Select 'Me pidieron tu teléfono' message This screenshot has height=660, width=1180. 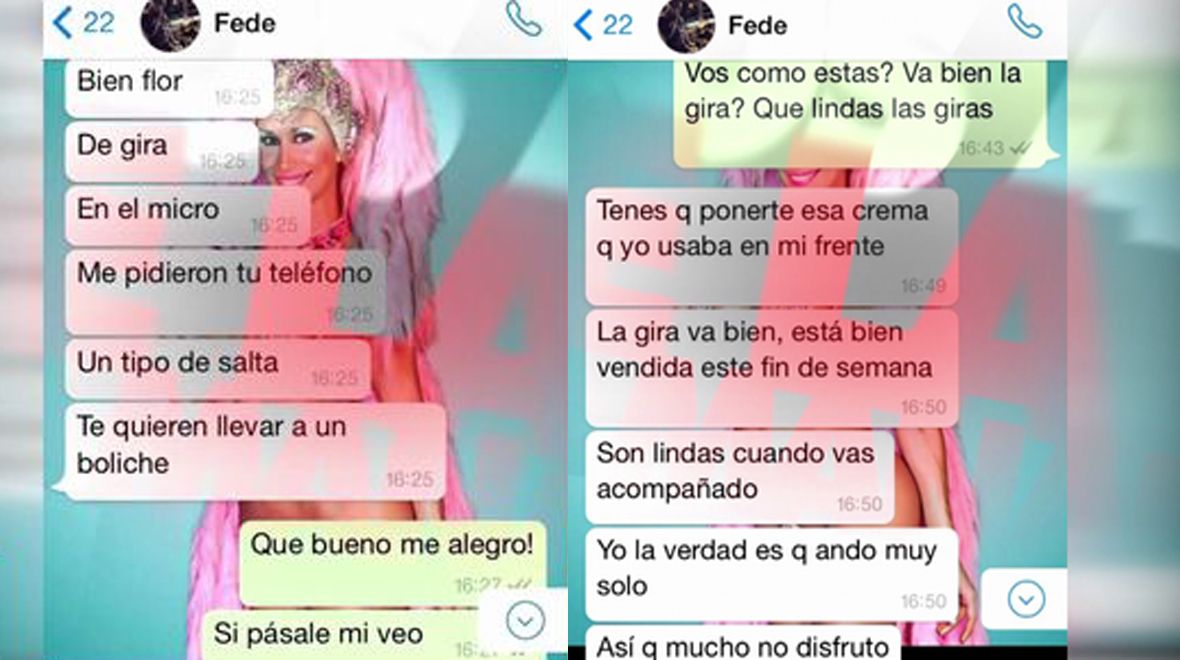[226, 292]
